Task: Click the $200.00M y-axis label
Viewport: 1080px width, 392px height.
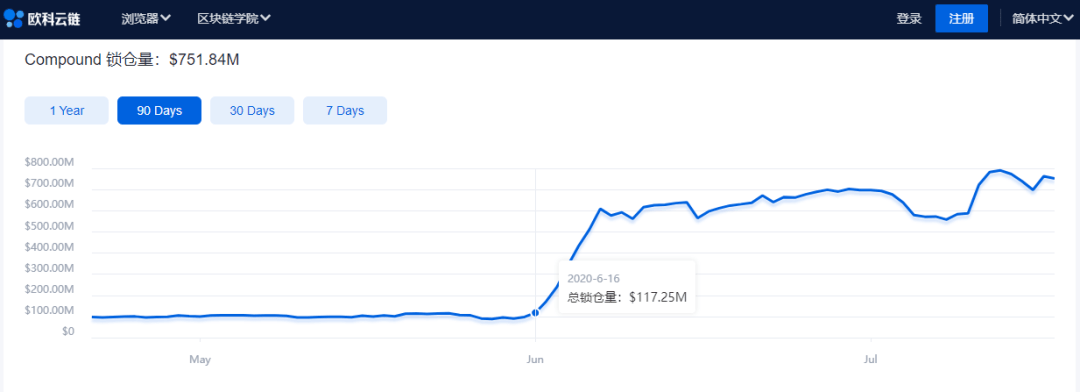Action: pos(49,289)
